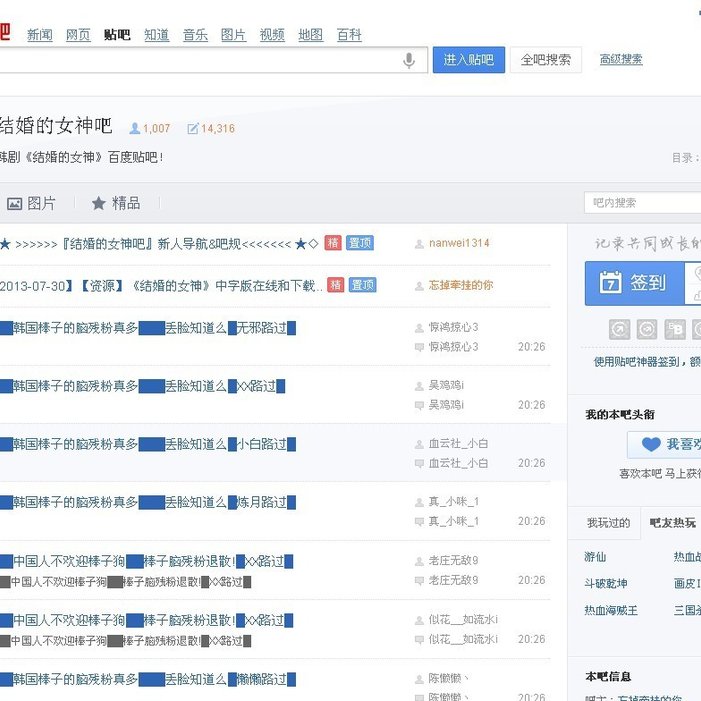Click red 精 badge on 新人导航 post
The width and height of the screenshot is (701, 701).
333,243
